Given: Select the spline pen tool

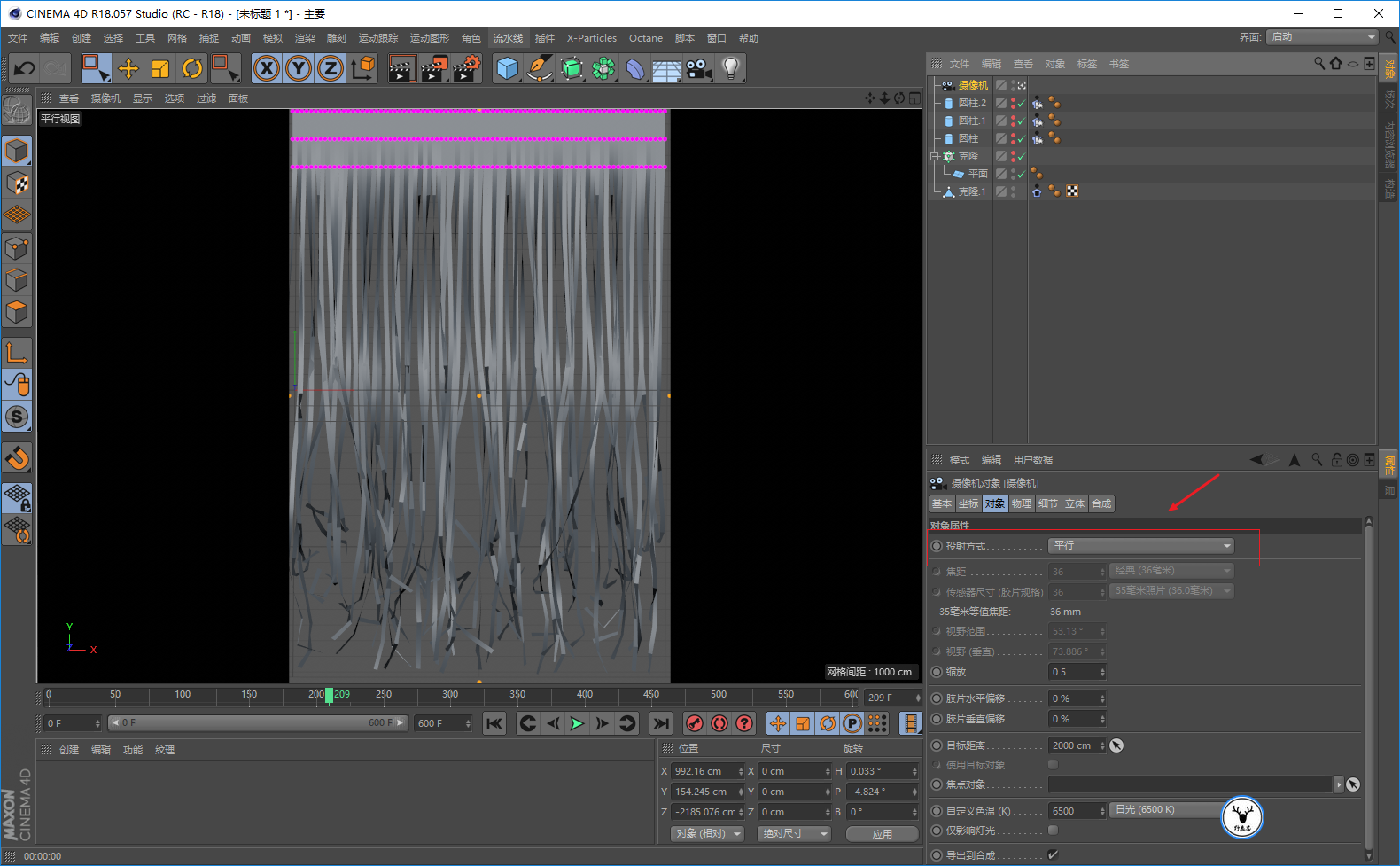Looking at the screenshot, I should click(x=540, y=68).
